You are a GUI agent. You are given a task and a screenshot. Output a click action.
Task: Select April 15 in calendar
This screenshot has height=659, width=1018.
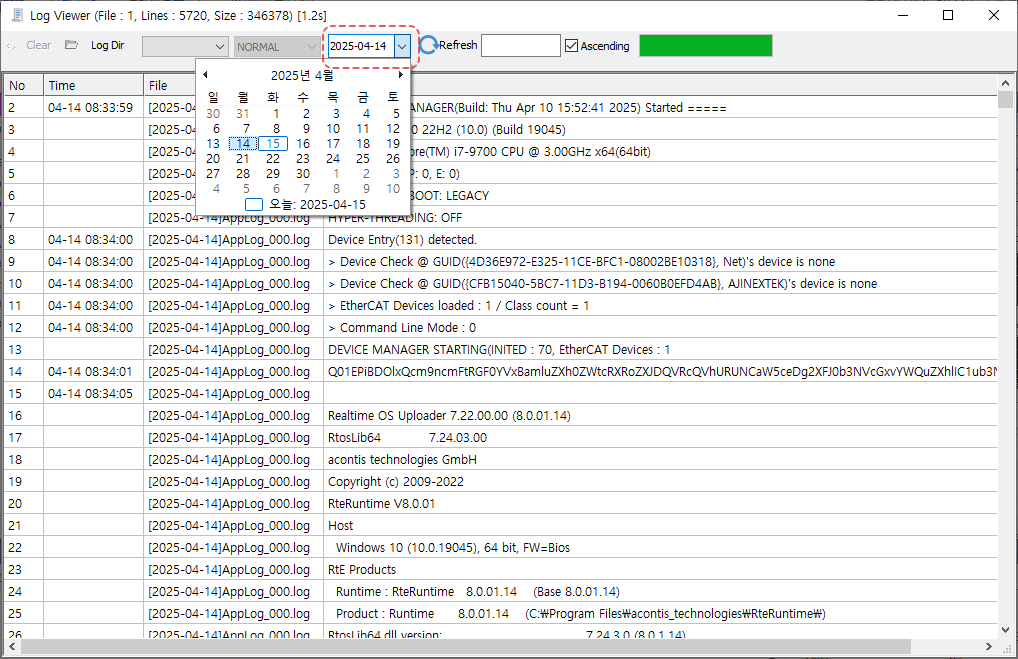(273, 143)
